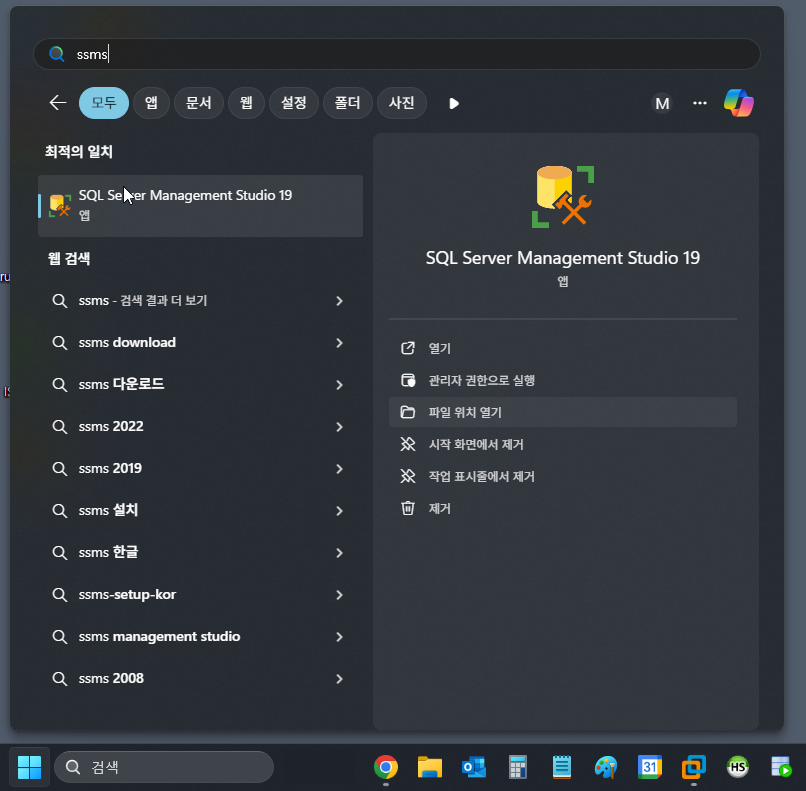This screenshot has width=806, height=791.
Task: Expand chevron for 'ssms-setup-kor'
Action: (x=339, y=595)
